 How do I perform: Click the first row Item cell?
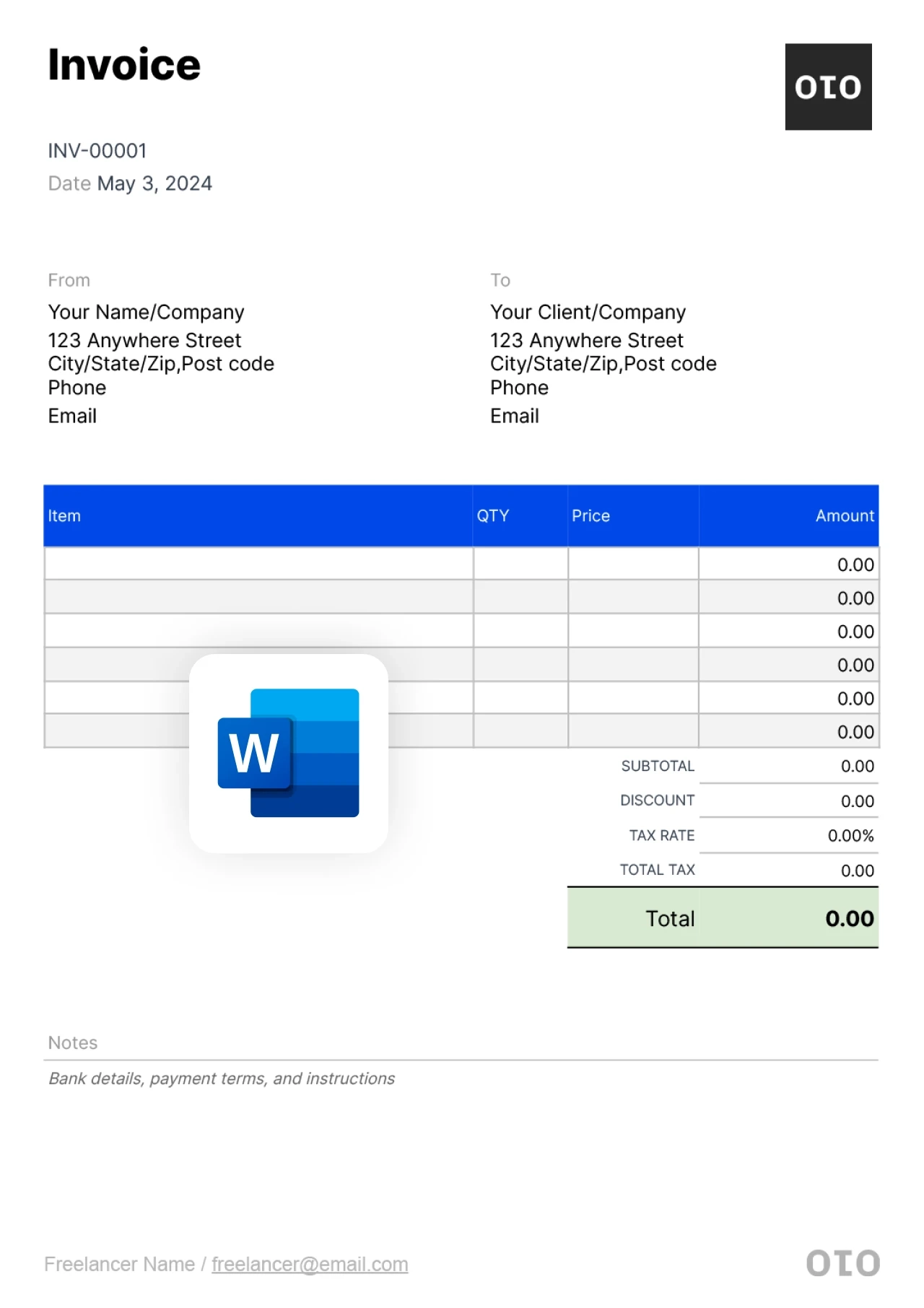pos(259,564)
